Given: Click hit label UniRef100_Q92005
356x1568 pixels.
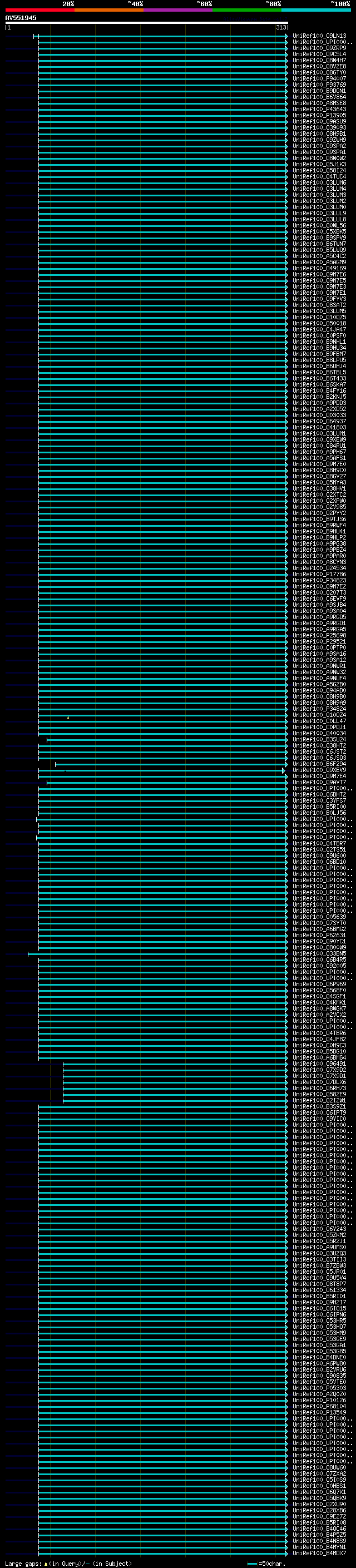Looking at the screenshot, I should 319,966.
